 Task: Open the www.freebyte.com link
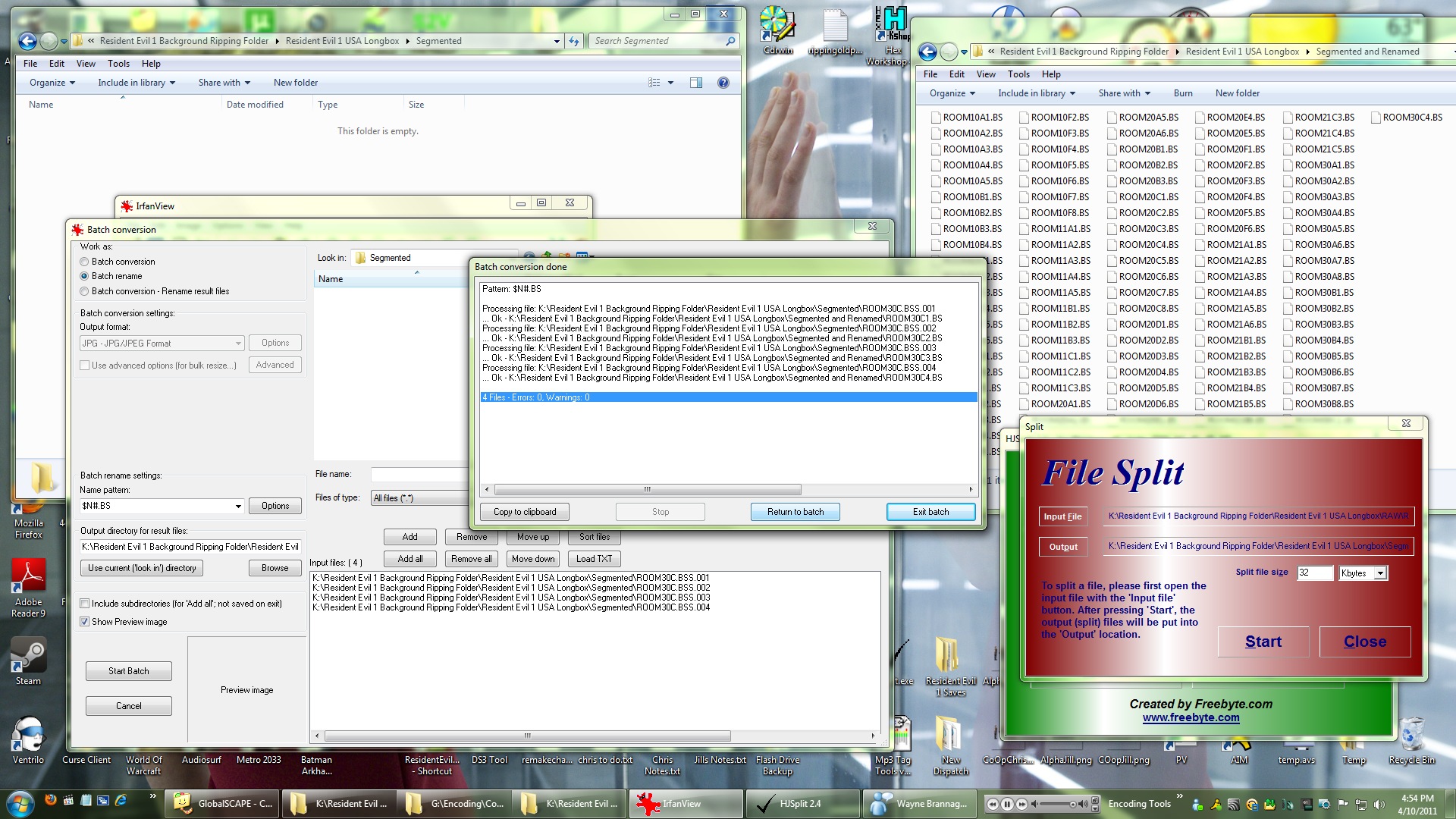pyautogui.click(x=1191, y=717)
